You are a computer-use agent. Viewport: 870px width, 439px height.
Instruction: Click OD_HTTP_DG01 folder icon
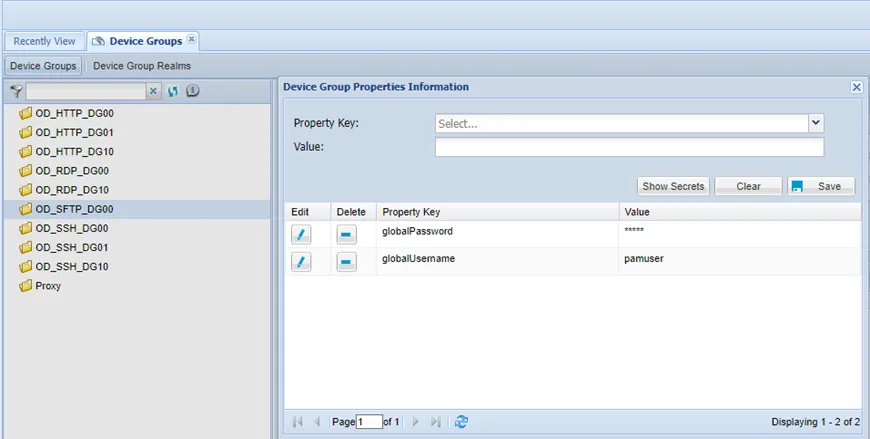[26, 133]
